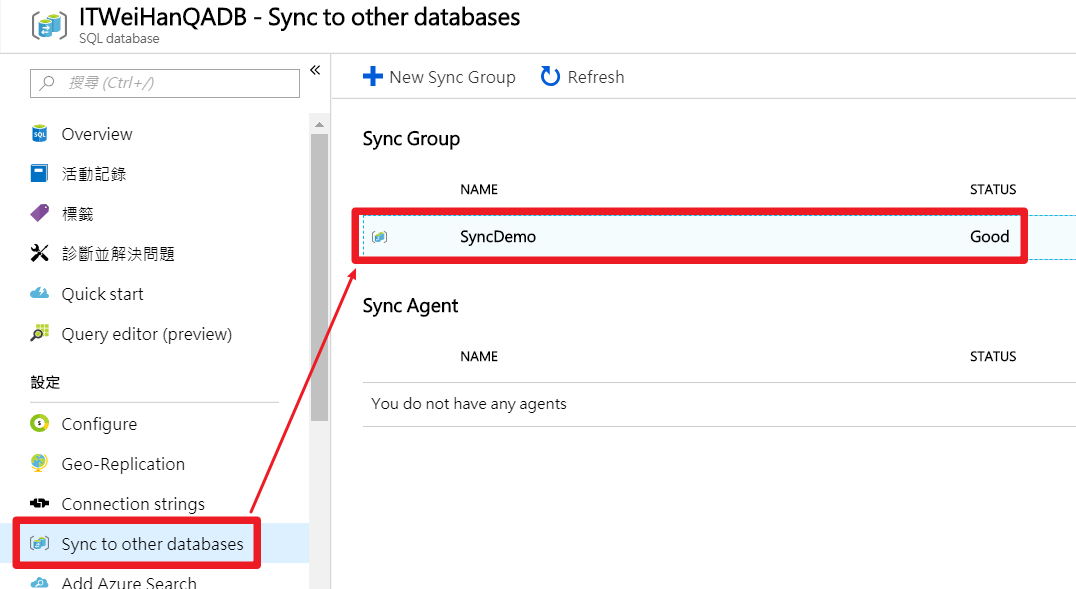Select Sync to other databases

(x=152, y=544)
